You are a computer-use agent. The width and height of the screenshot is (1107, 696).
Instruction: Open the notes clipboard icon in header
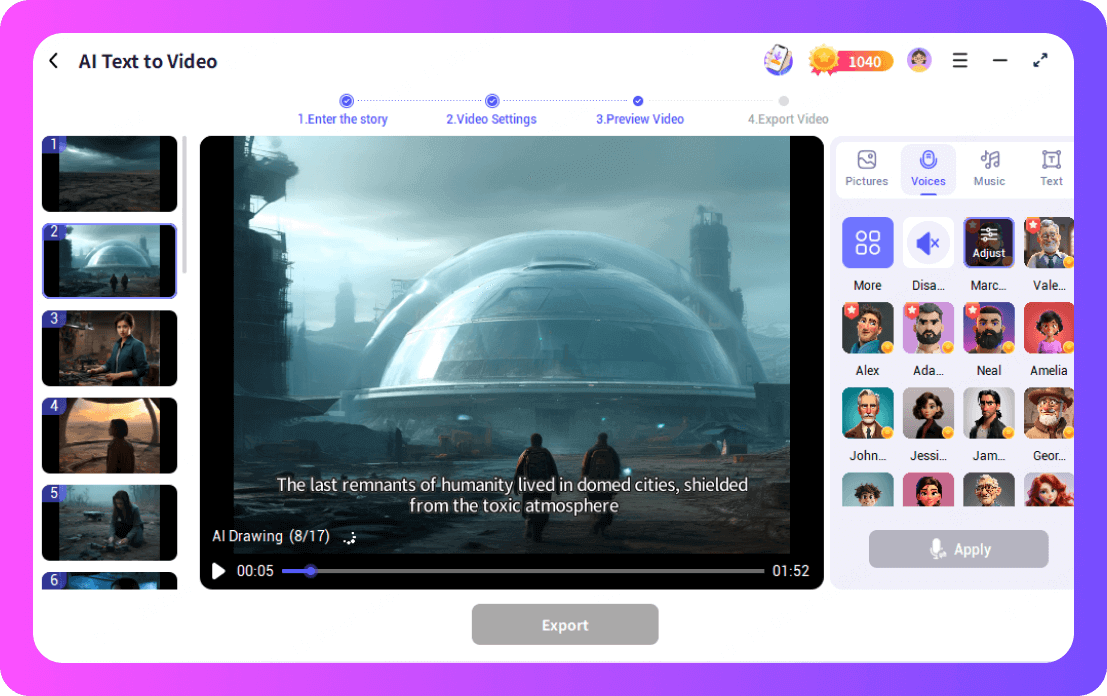(778, 61)
